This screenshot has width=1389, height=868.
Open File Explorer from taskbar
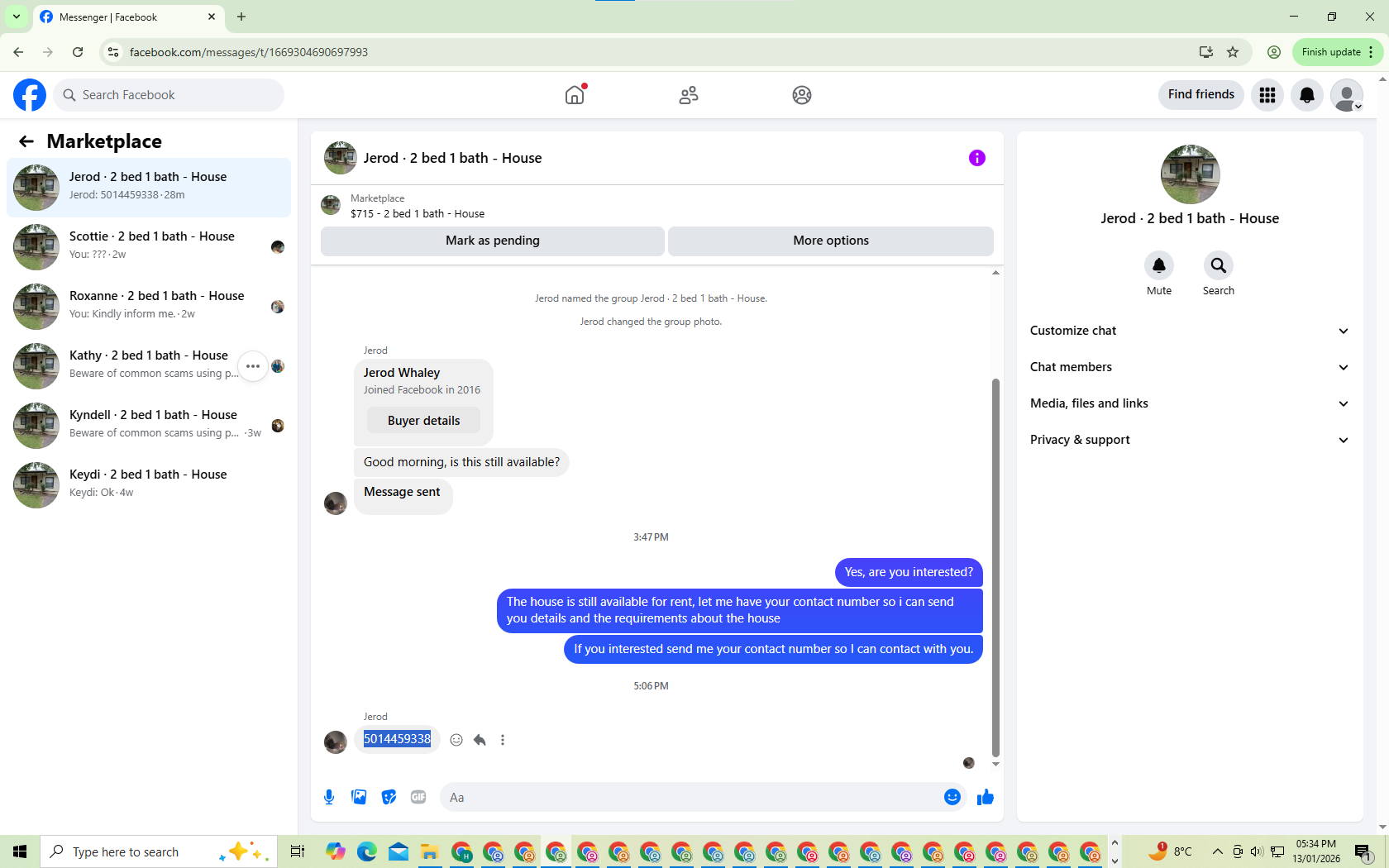click(429, 851)
